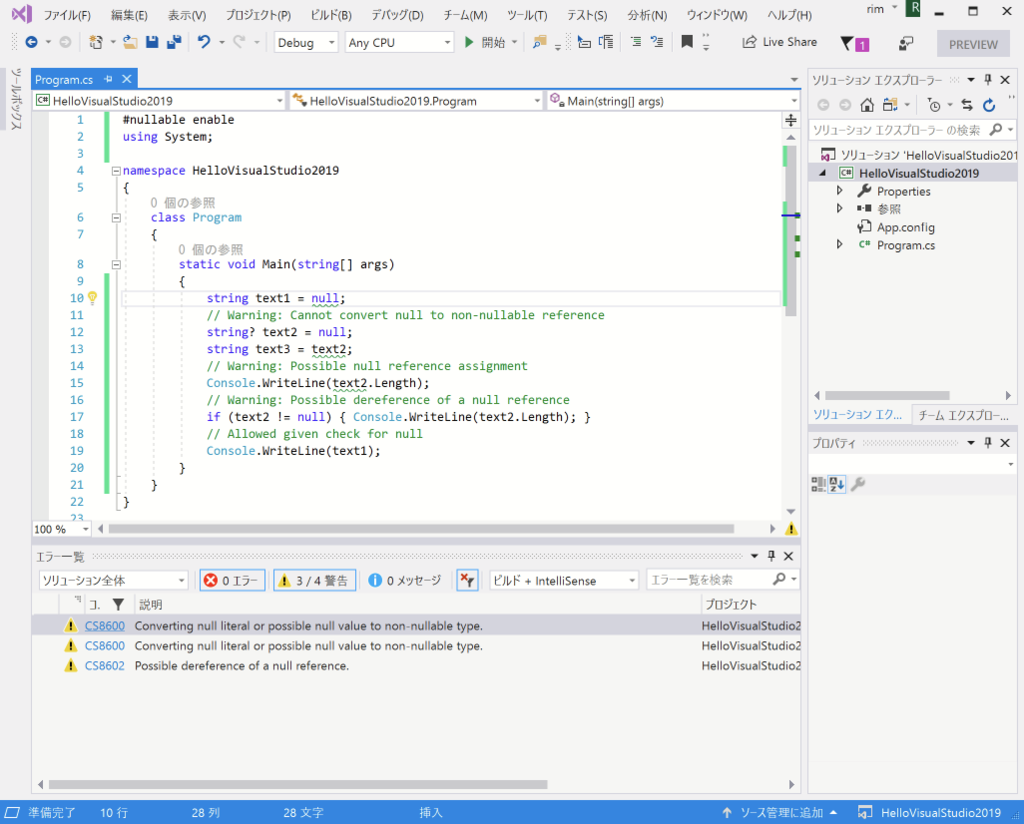Click the refresh icon in Solution Explorer
This screenshot has width=1024, height=824.
pyautogui.click(x=989, y=105)
